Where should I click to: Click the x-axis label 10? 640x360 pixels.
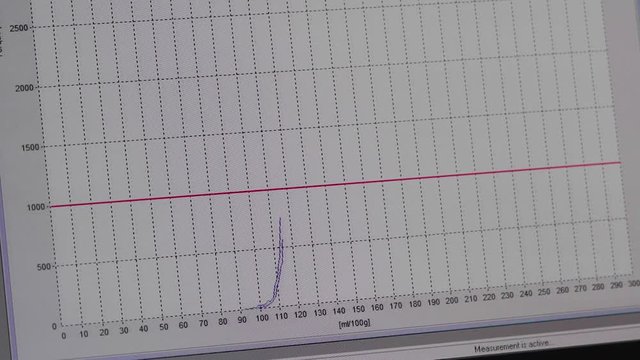click(x=84, y=334)
